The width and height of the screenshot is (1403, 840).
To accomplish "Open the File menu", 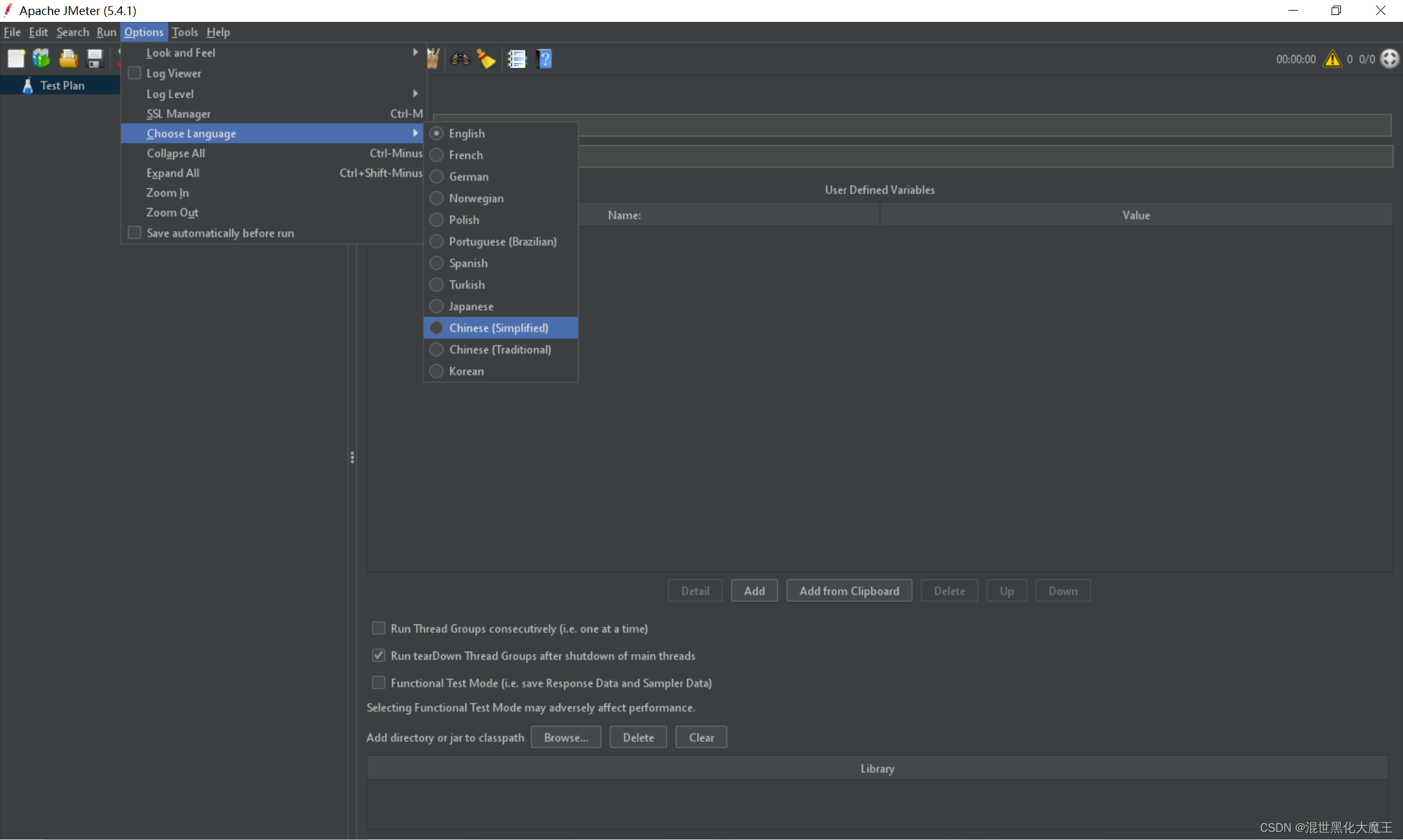I will pos(12,32).
